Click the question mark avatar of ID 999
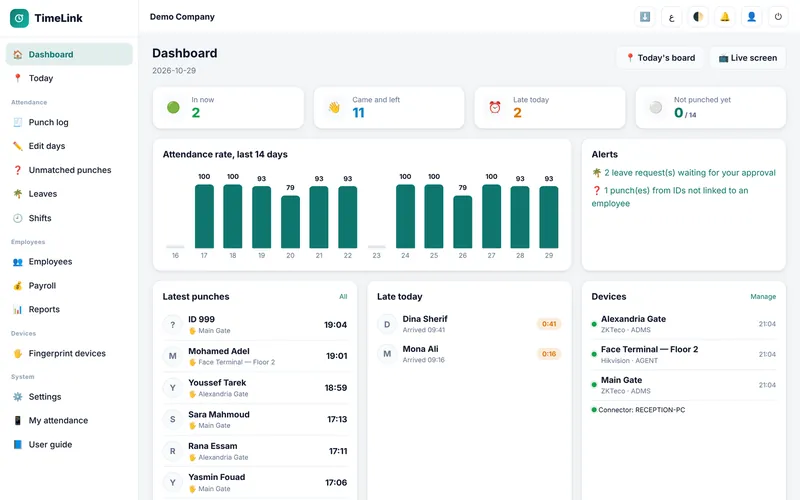This screenshot has width=800, height=500. (172, 324)
